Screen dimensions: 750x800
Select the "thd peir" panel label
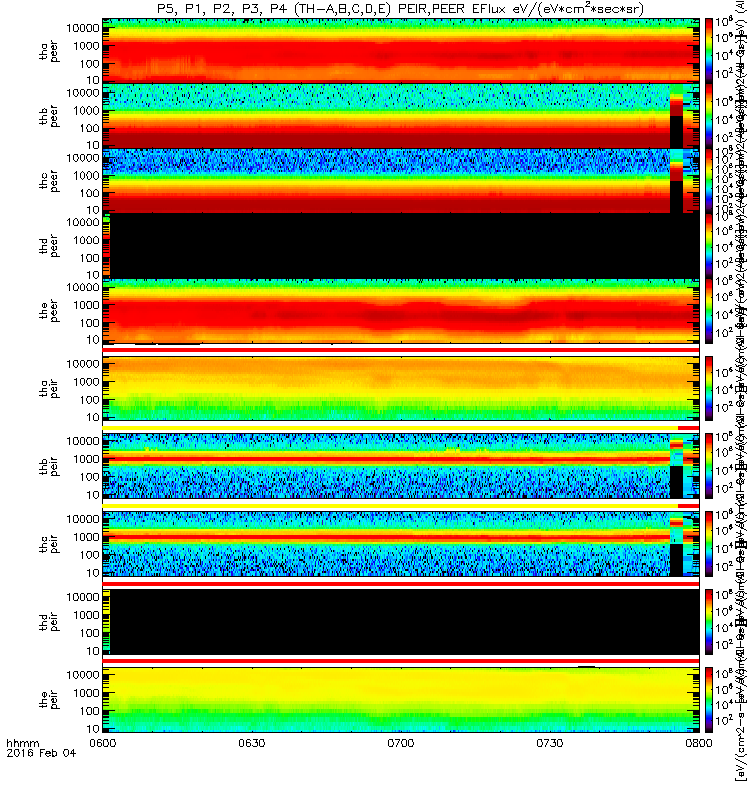coord(49,622)
